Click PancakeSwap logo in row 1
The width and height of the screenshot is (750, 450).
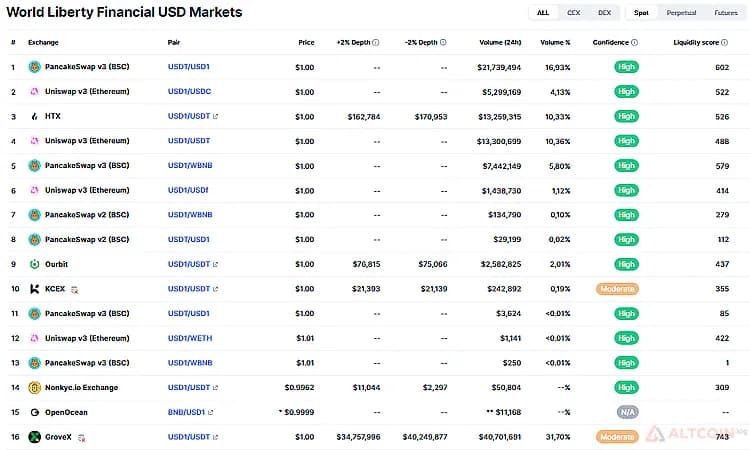click(x=34, y=67)
